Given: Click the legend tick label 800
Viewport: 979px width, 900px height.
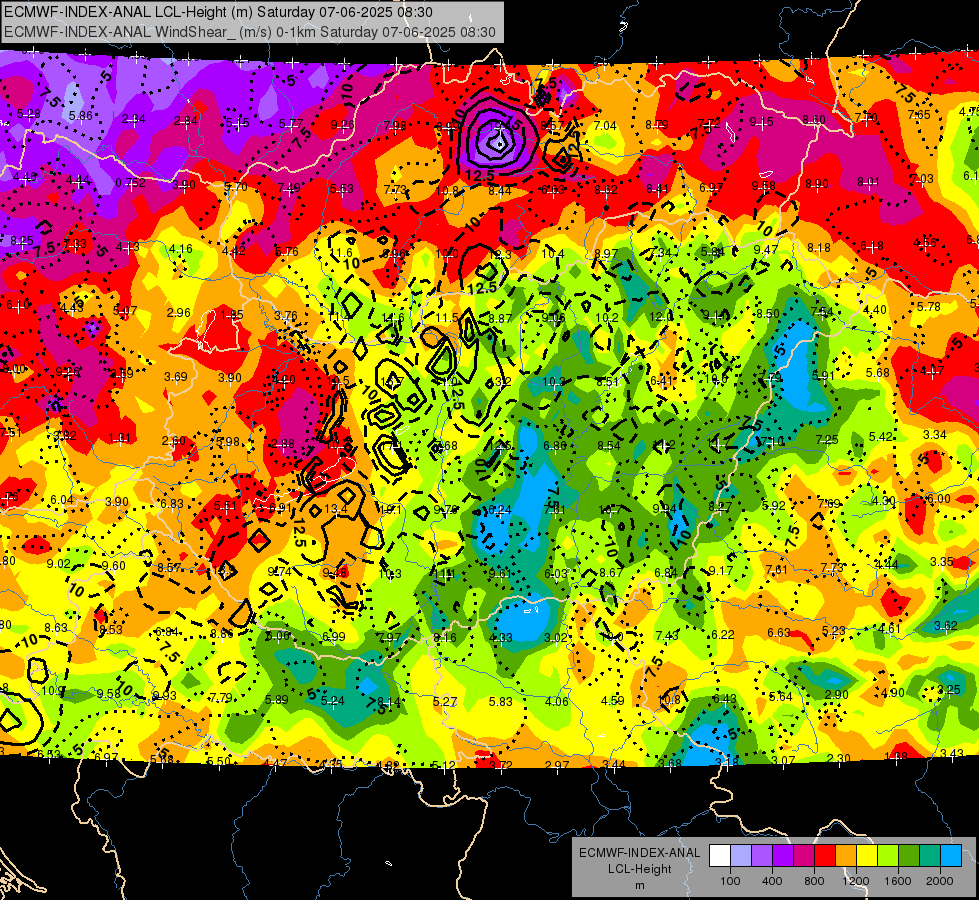Looking at the screenshot, I should click(814, 881).
